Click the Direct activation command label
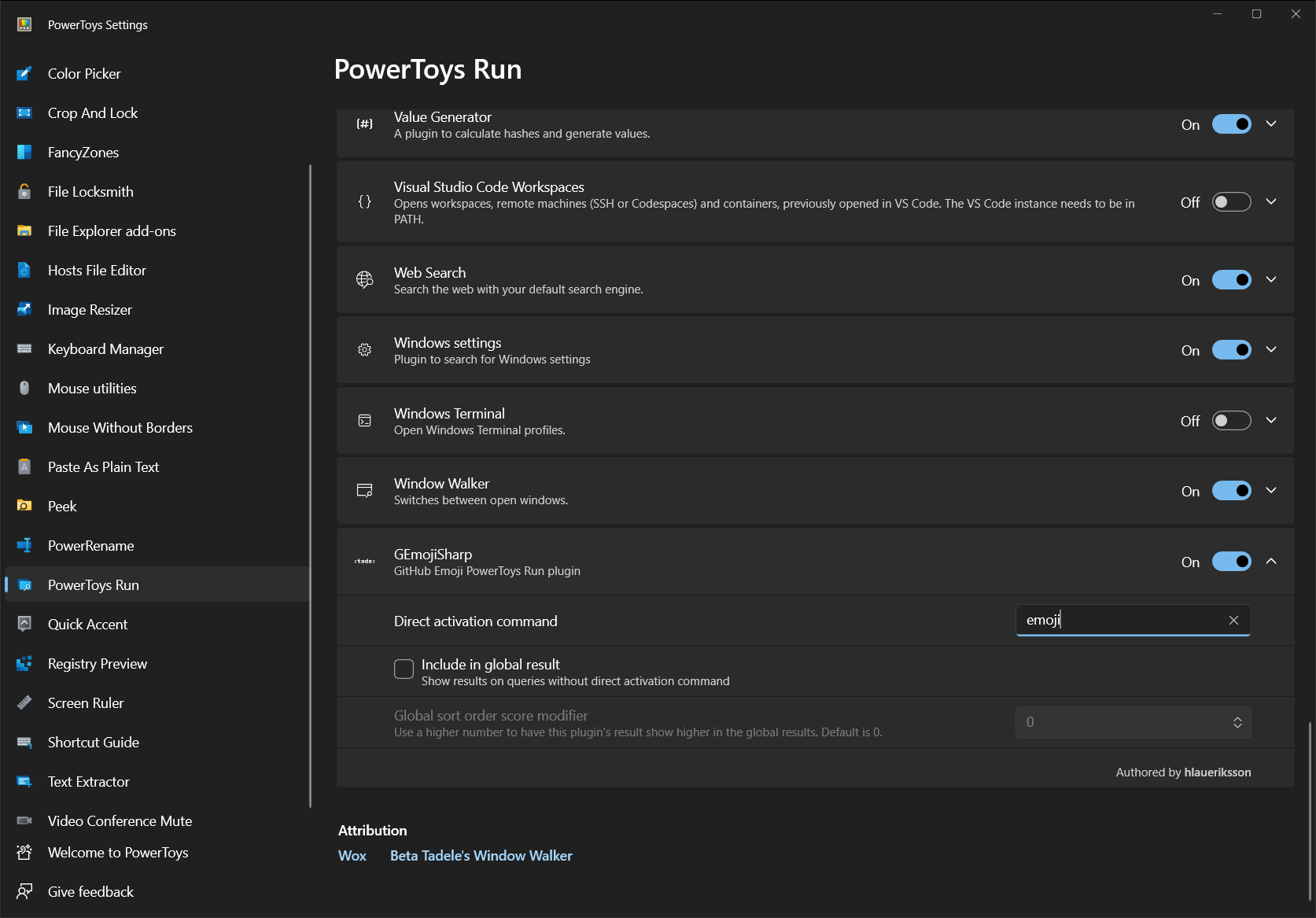The width and height of the screenshot is (1316, 918). 476,621
